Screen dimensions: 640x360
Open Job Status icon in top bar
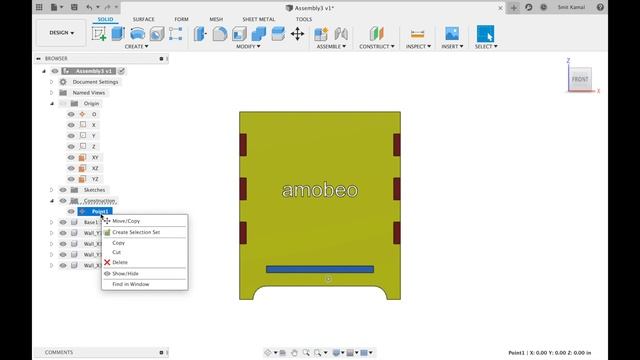tap(544, 7)
